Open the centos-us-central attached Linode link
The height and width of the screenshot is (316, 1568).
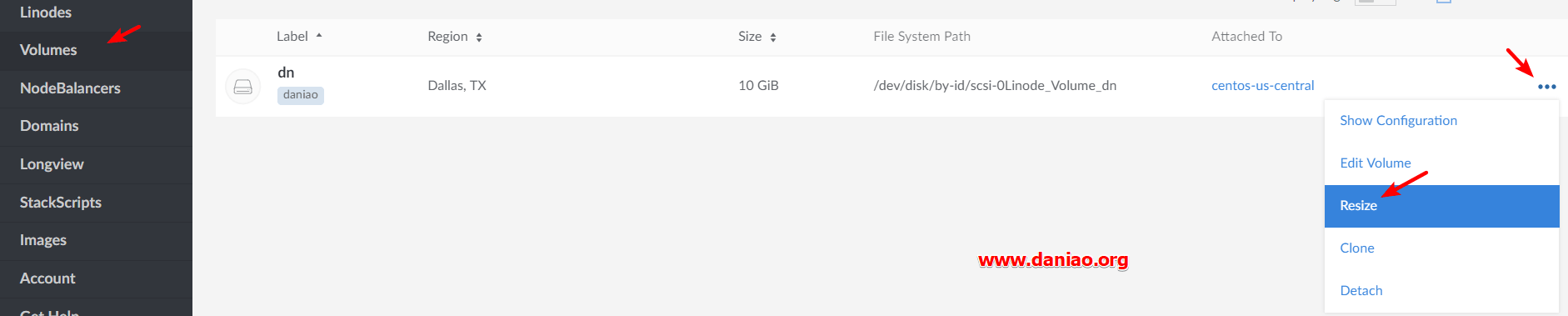click(x=1262, y=86)
